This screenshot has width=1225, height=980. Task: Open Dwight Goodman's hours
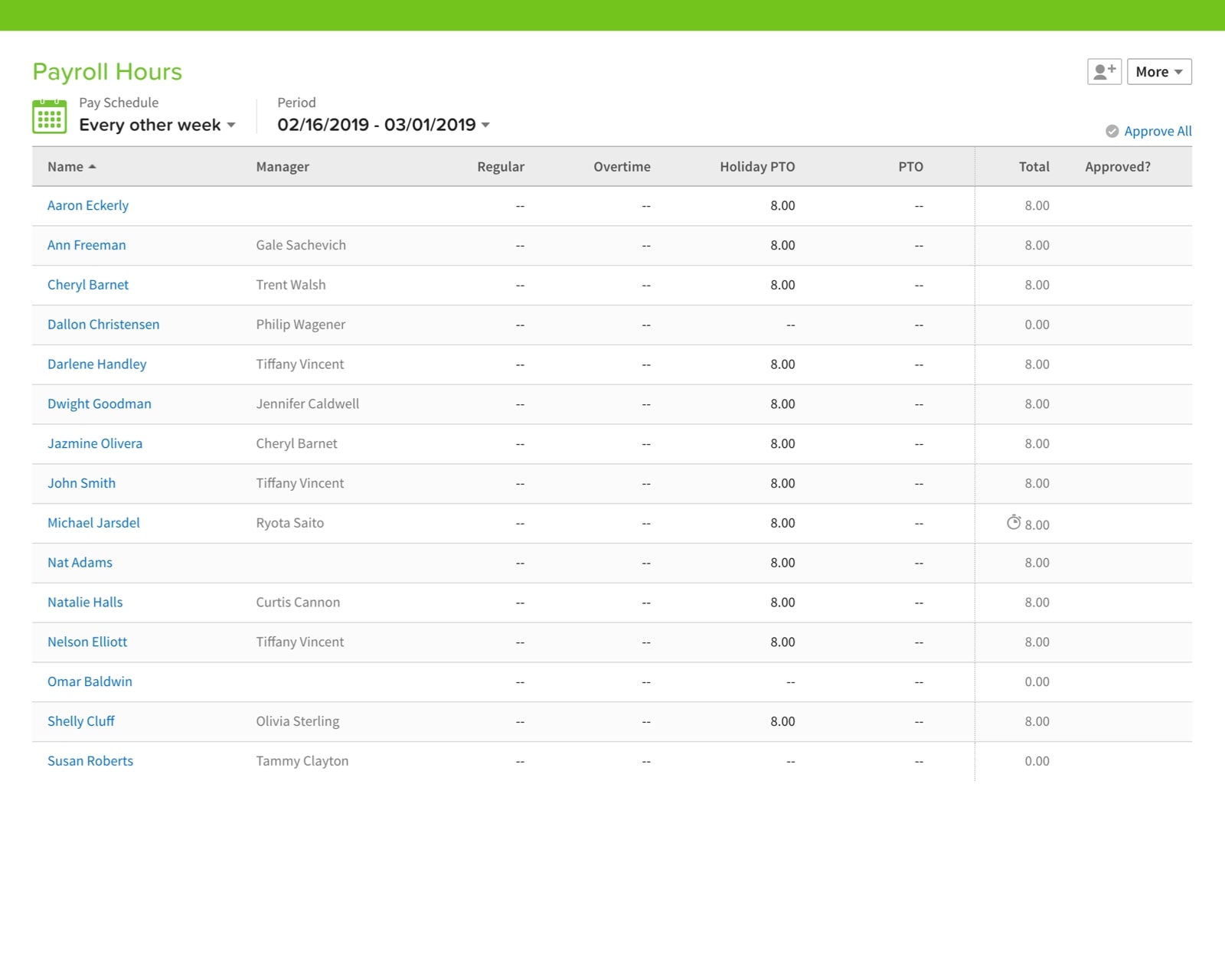tap(100, 404)
